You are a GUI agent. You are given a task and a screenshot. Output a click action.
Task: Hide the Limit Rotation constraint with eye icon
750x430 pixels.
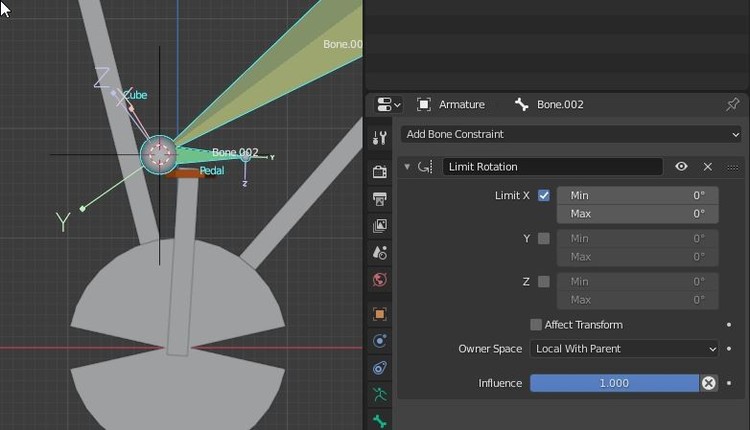pos(681,167)
